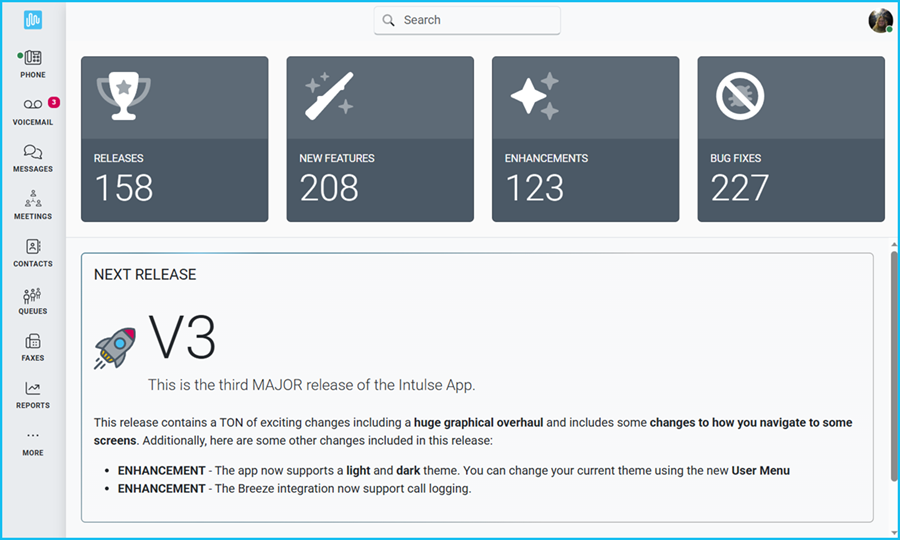Open the Faxes section
The height and width of the screenshot is (540, 900).
pyautogui.click(x=33, y=346)
